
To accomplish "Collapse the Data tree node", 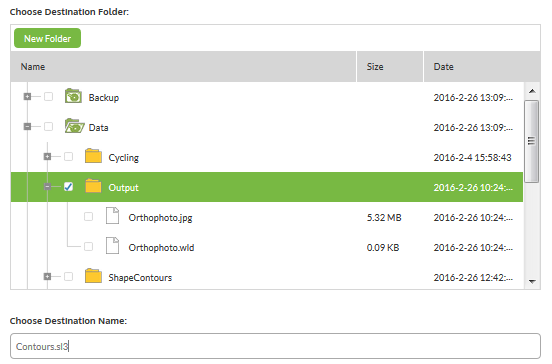I will pyautogui.click(x=27, y=126).
